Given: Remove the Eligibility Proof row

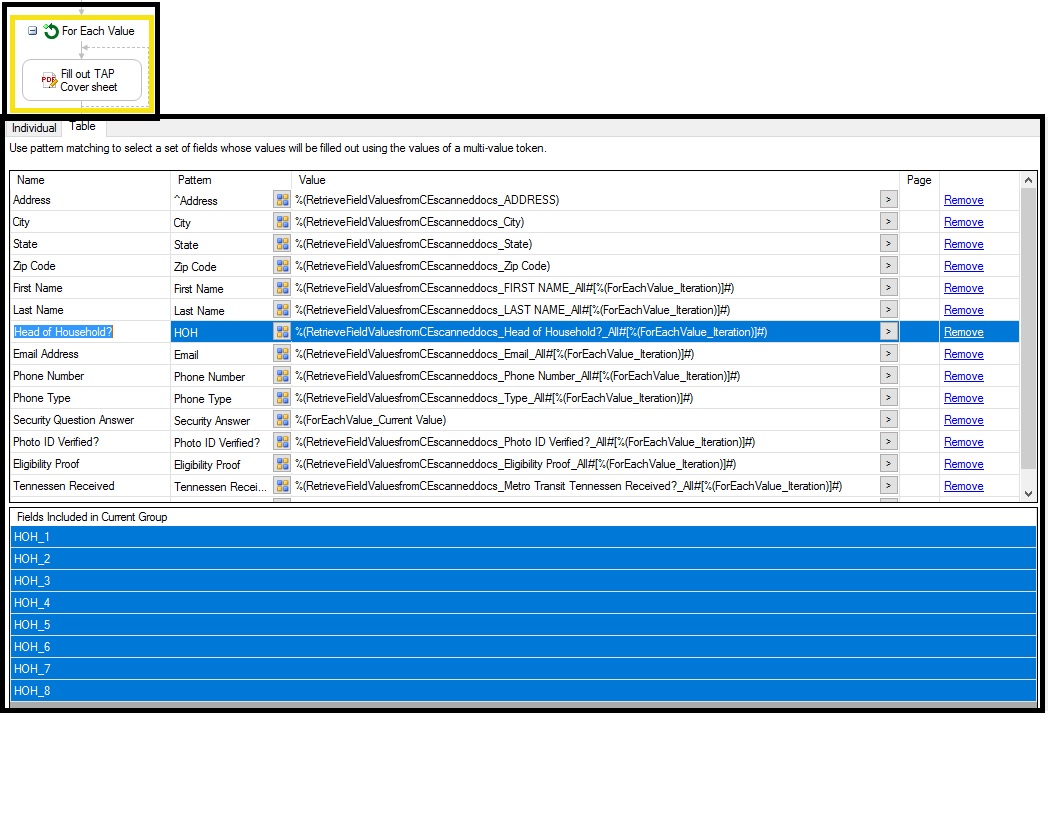Looking at the screenshot, I should (963, 464).
